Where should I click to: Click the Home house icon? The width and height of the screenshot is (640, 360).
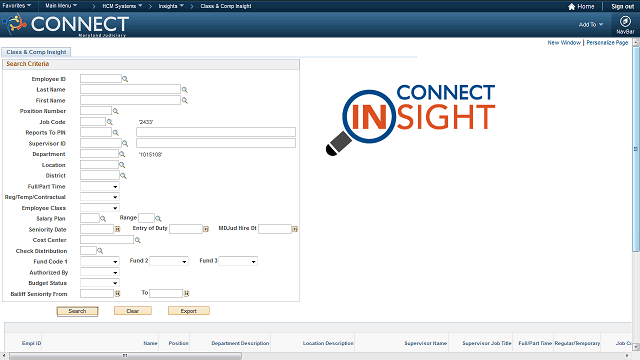point(571,7)
